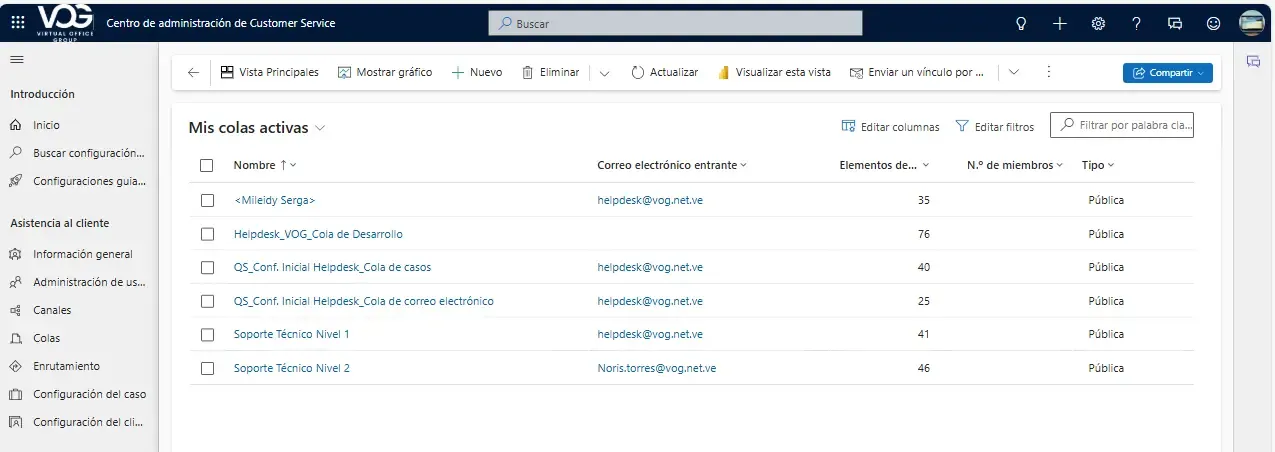The height and width of the screenshot is (452, 1275).
Task: Click the smiley feedback icon
Action: (1213, 23)
